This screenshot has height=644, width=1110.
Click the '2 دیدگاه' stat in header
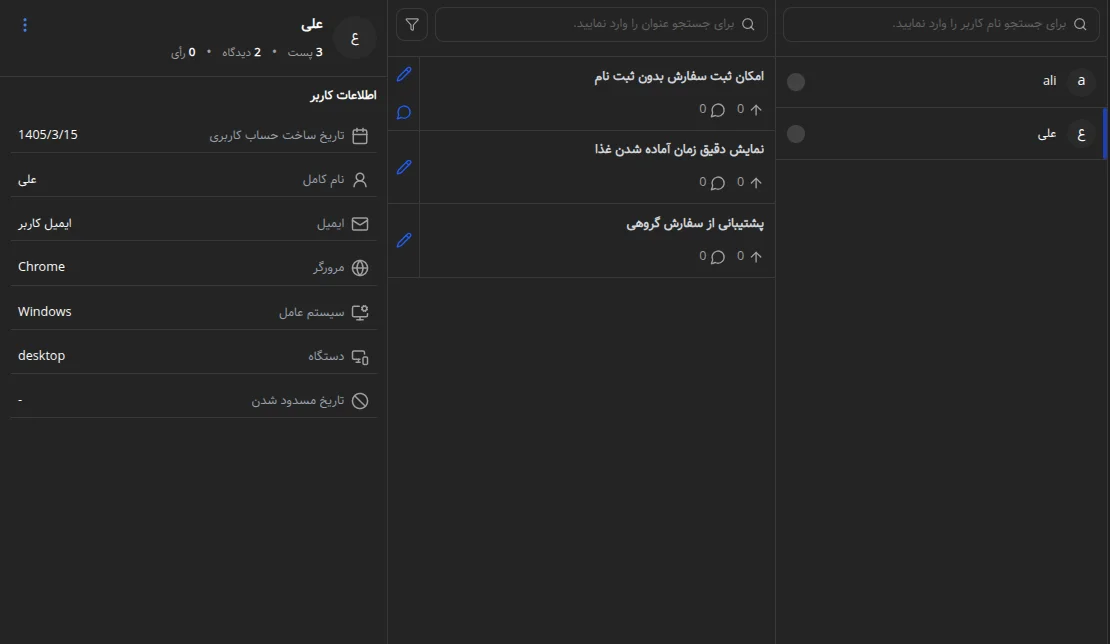point(241,52)
